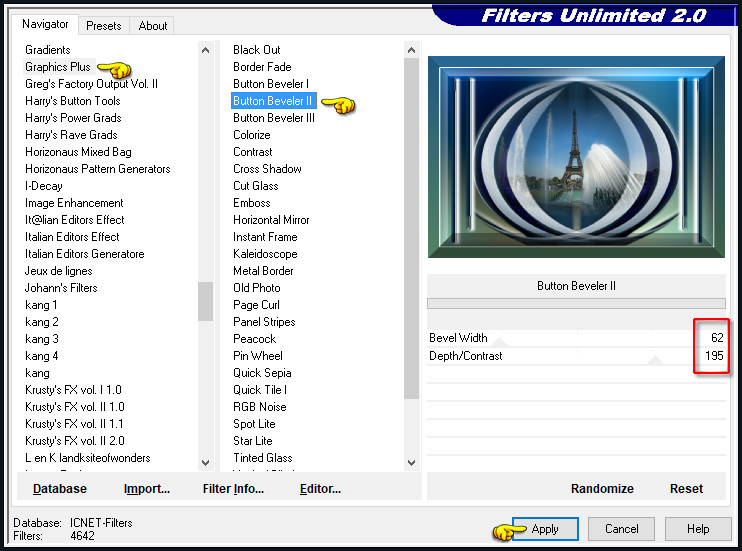Click the filter list scrollbar thumb
The width and height of the screenshot is (742, 551).
(412, 229)
